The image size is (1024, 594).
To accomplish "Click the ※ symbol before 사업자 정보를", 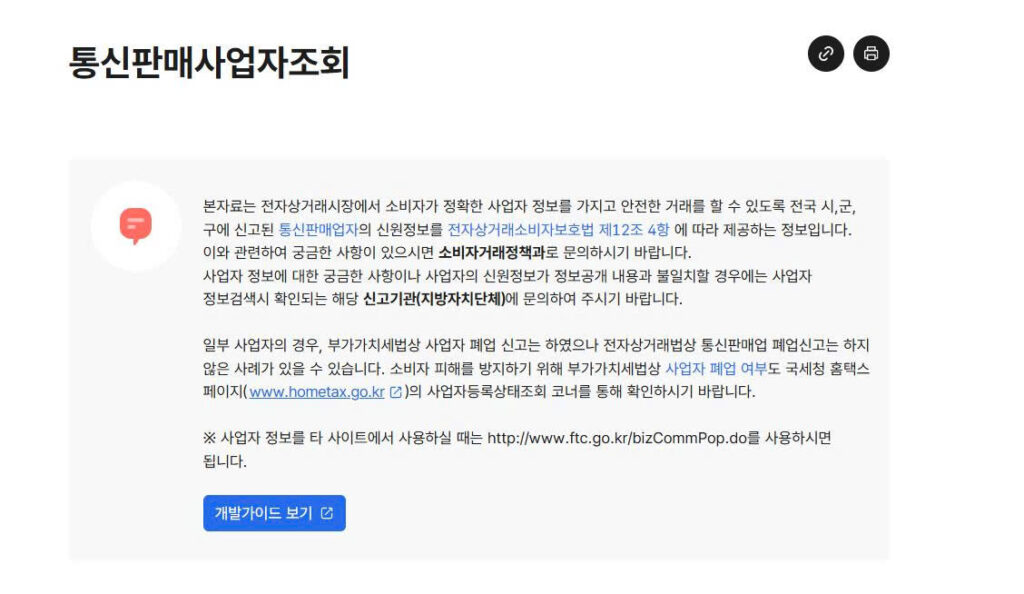I will (x=209, y=438).
